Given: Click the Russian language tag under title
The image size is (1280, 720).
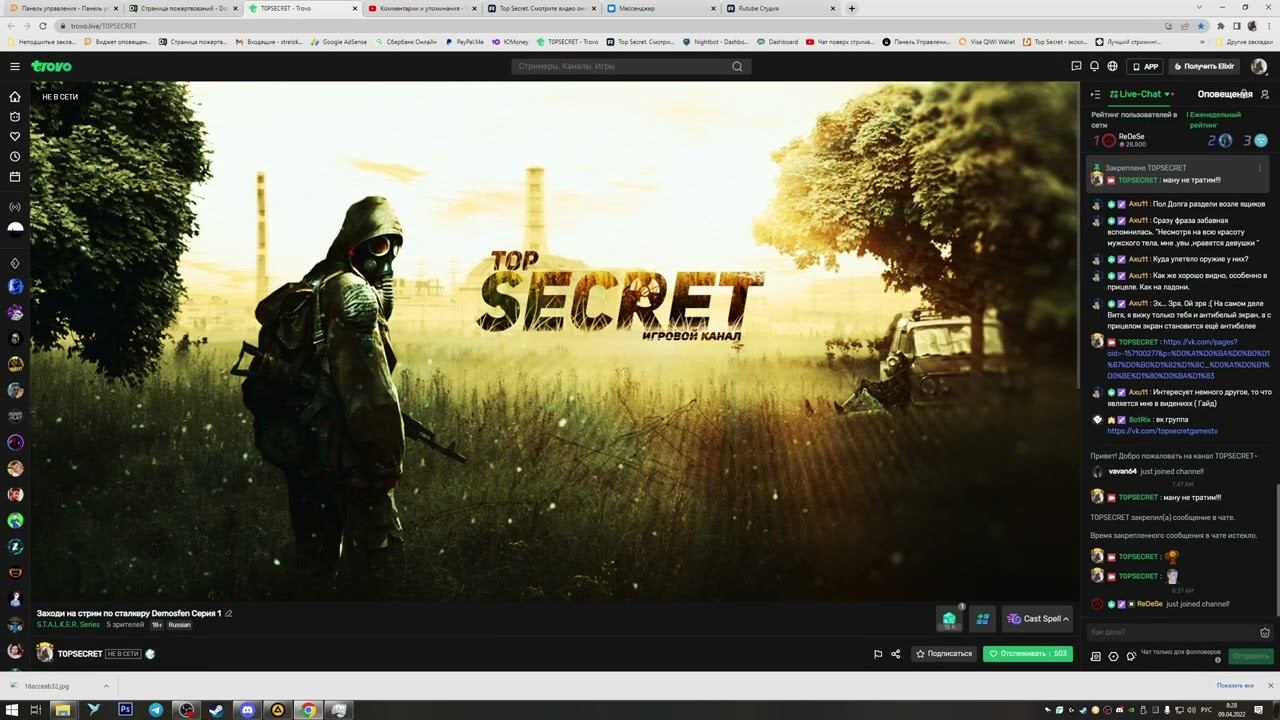Looking at the screenshot, I should point(179,624).
